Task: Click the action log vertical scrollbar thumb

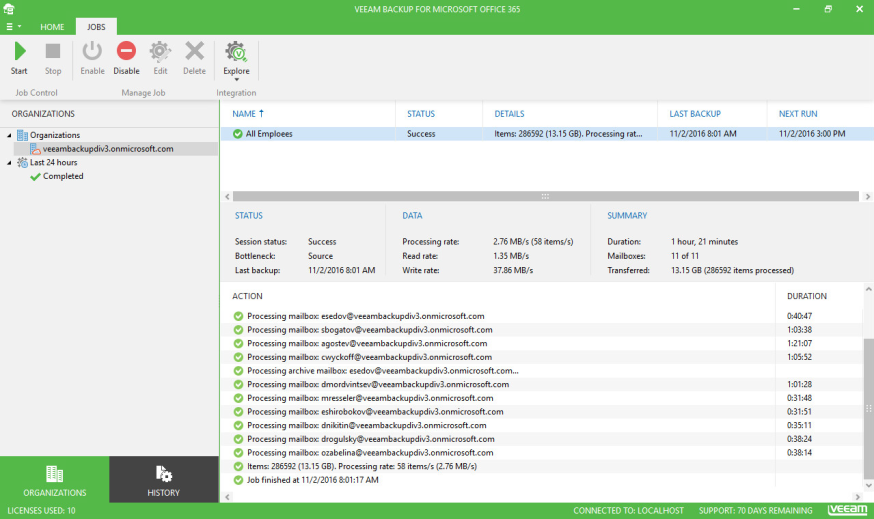Action: tap(868, 408)
